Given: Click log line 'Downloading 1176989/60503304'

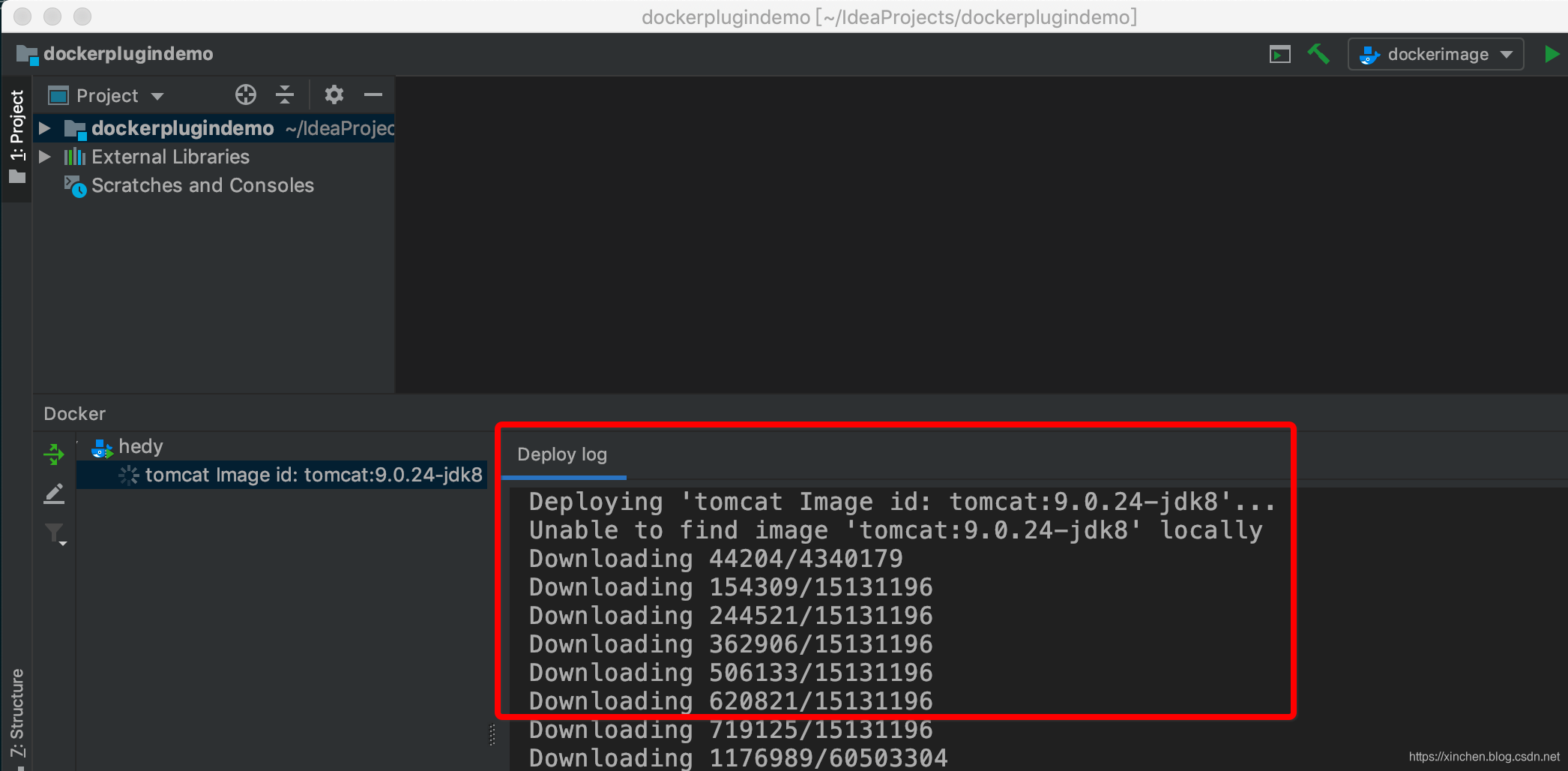Looking at the screenshot, I should click(x=738, y=757).
